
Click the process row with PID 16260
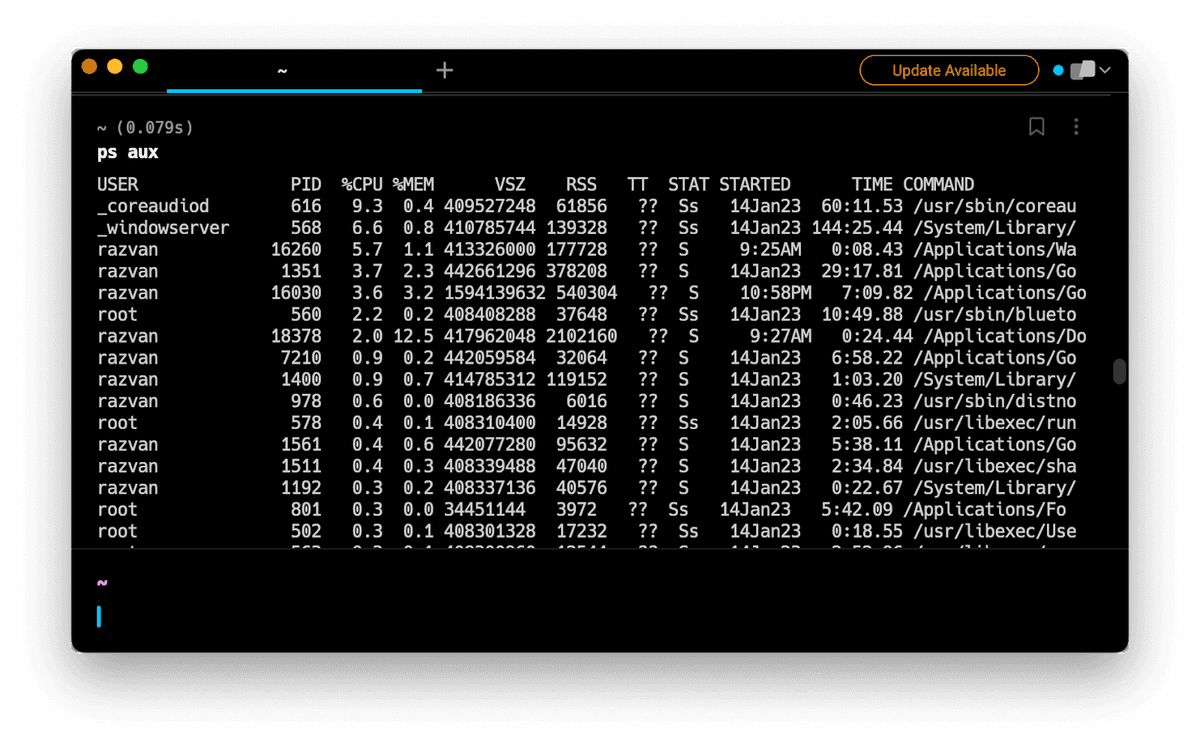[400, 249]
